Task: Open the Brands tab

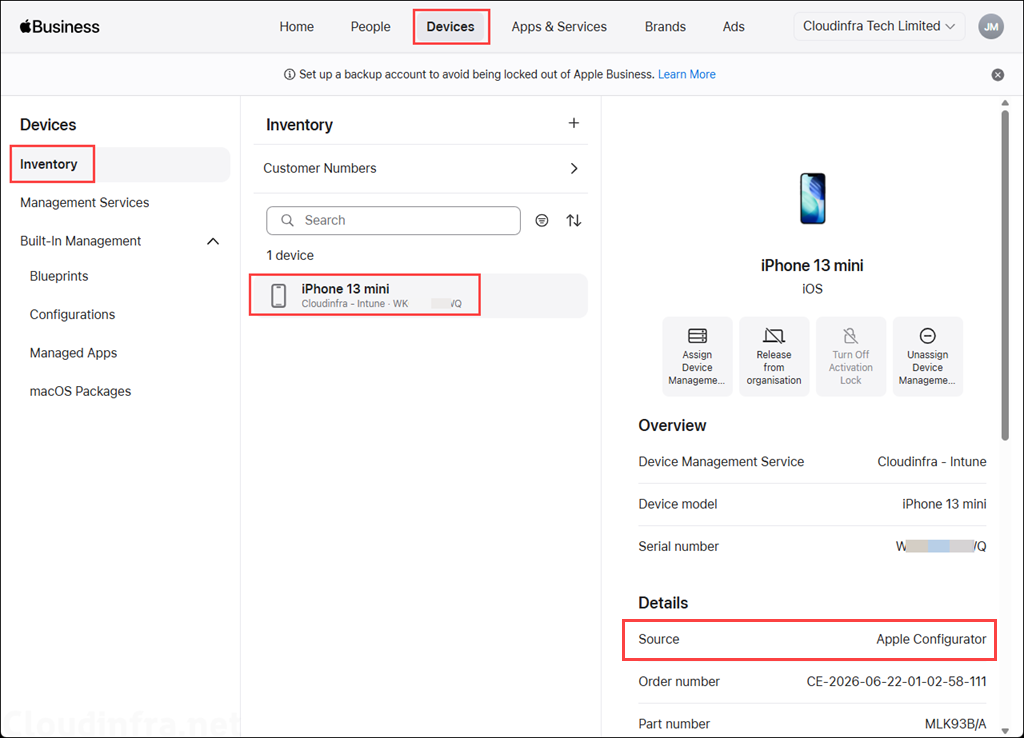Action: click(665, 27)
